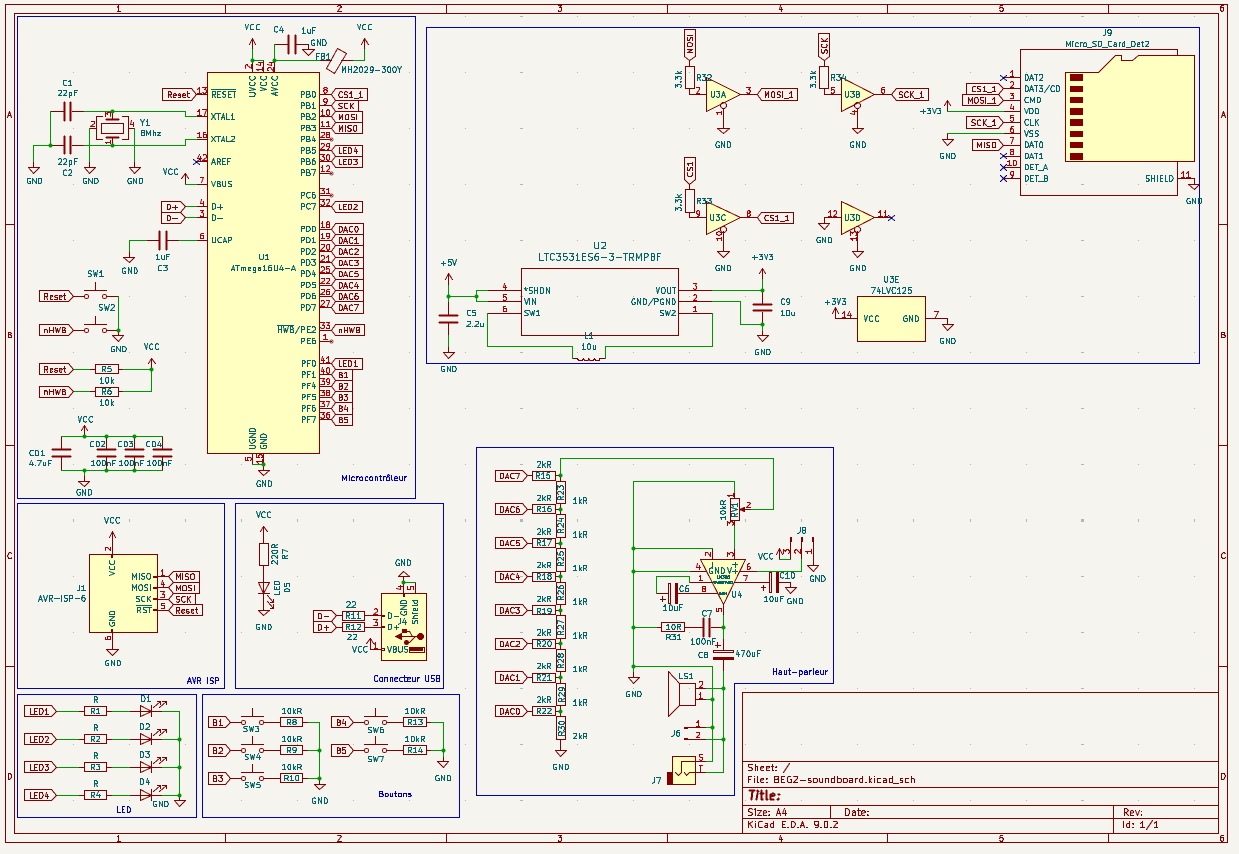Click the Microcontrôleur section label

coord(374,478)
